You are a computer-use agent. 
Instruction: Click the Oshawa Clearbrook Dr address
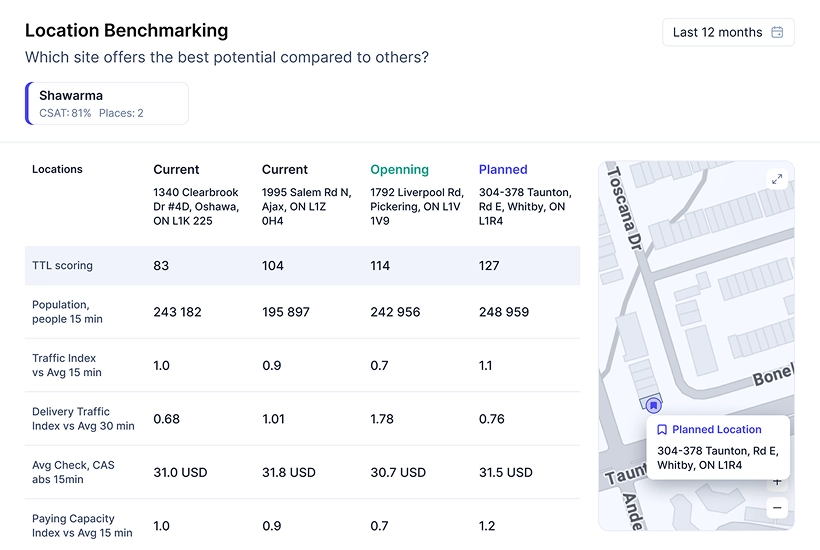(x=197, y=206)
